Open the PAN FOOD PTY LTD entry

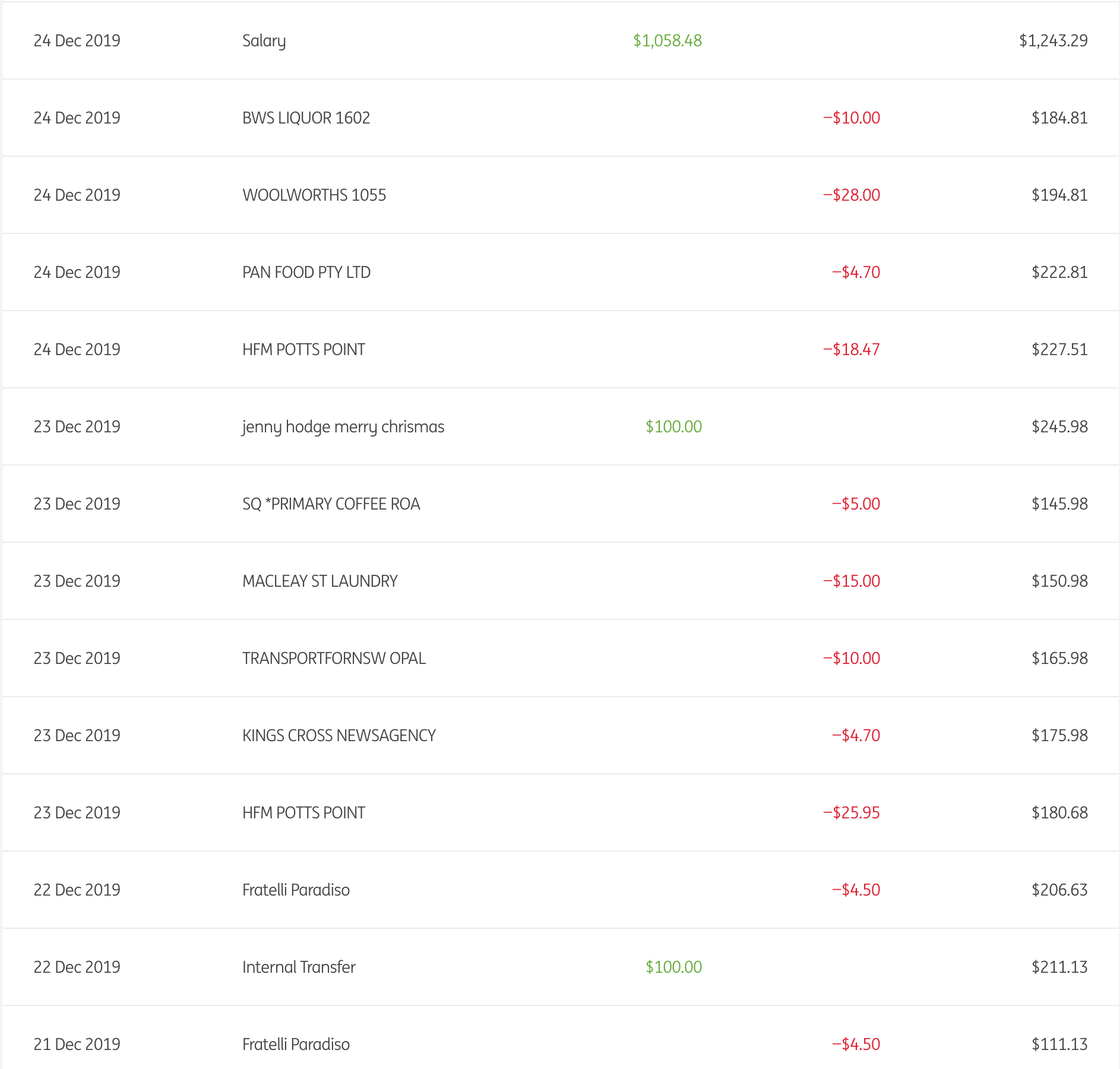(306, 273)
